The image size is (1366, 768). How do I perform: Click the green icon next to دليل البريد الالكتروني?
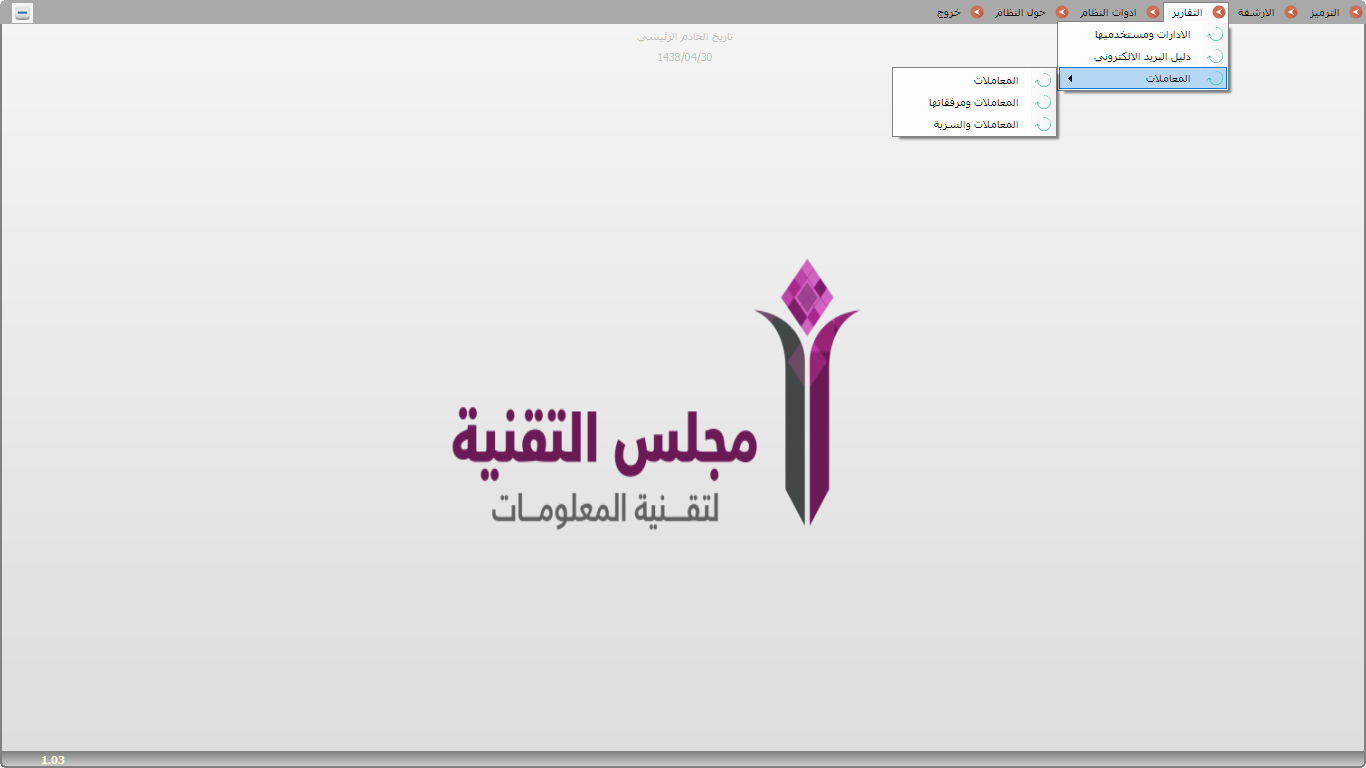pos(1214,57)
